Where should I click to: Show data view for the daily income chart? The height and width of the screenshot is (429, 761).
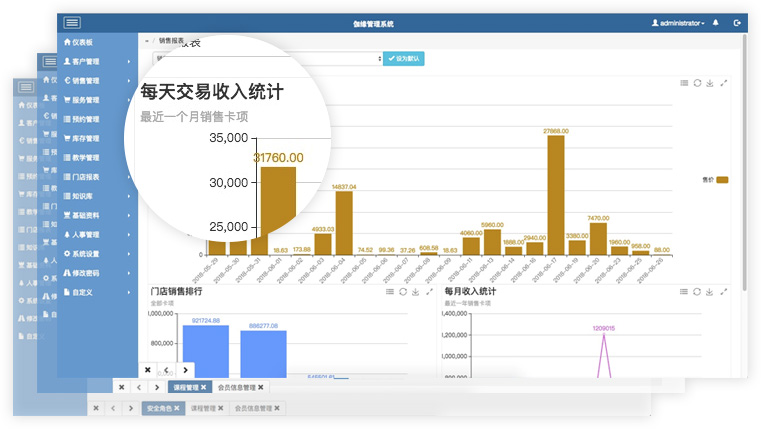[684, 83]
